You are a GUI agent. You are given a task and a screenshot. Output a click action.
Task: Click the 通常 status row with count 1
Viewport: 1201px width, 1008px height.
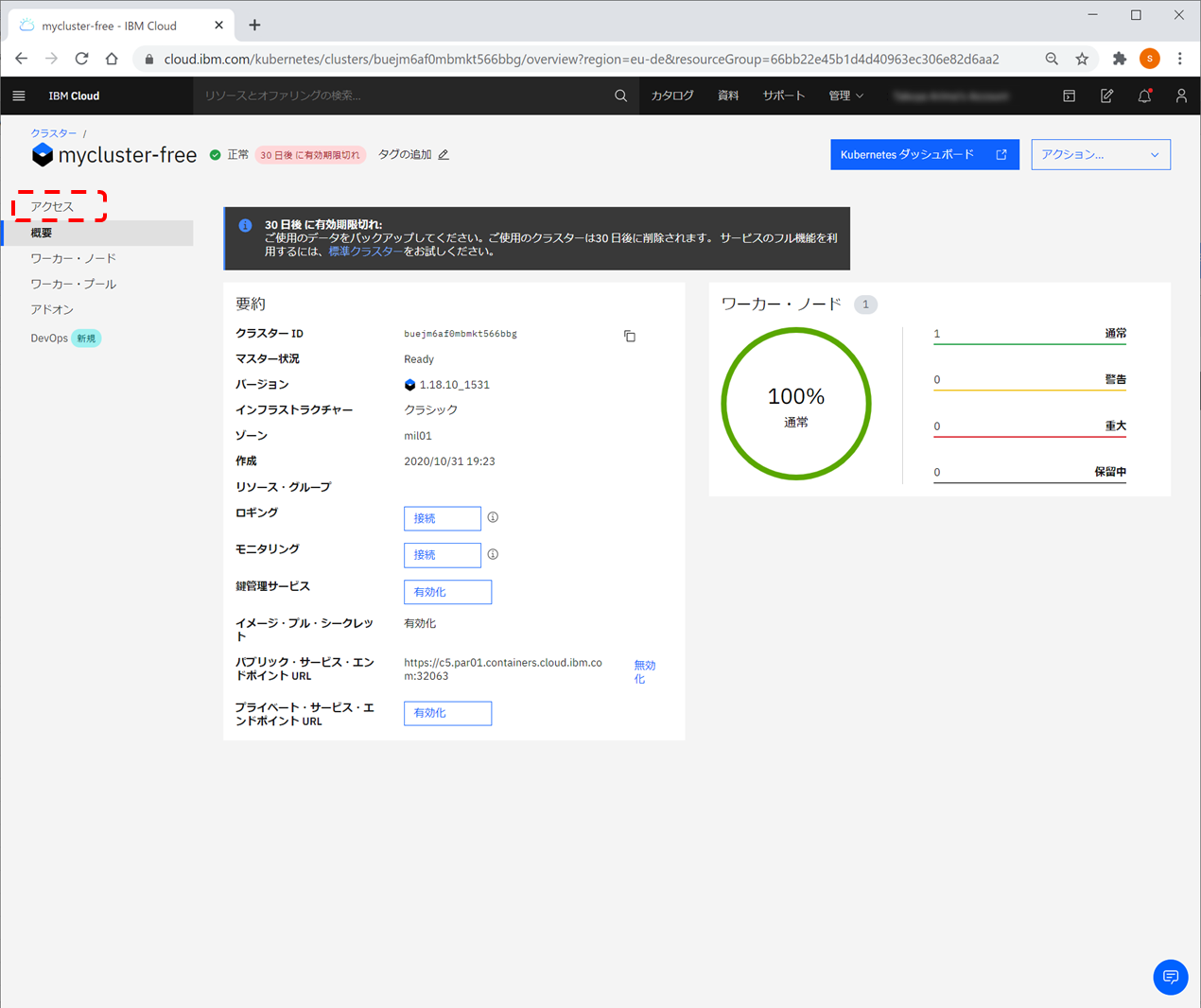point(1030,335)
